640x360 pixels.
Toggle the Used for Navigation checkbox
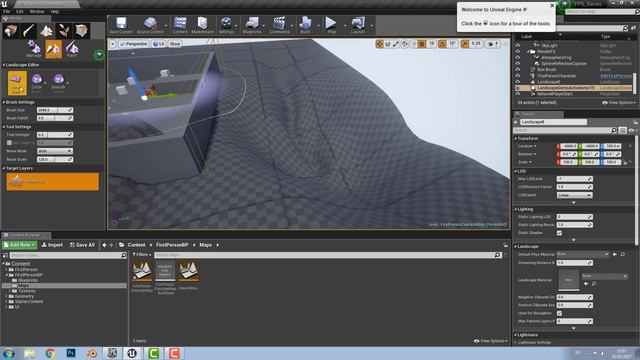[559, 313]
